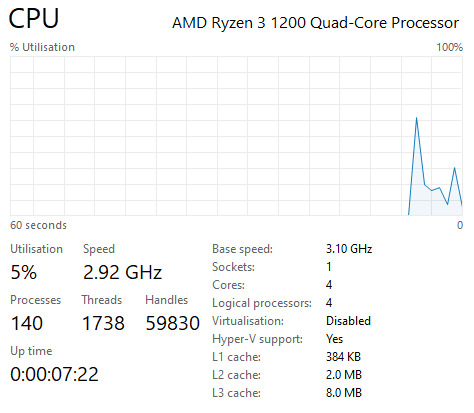The width and height of the screenshot is (474, 413).
Task: Click the Threads count 1738
Action: (103, 323)
